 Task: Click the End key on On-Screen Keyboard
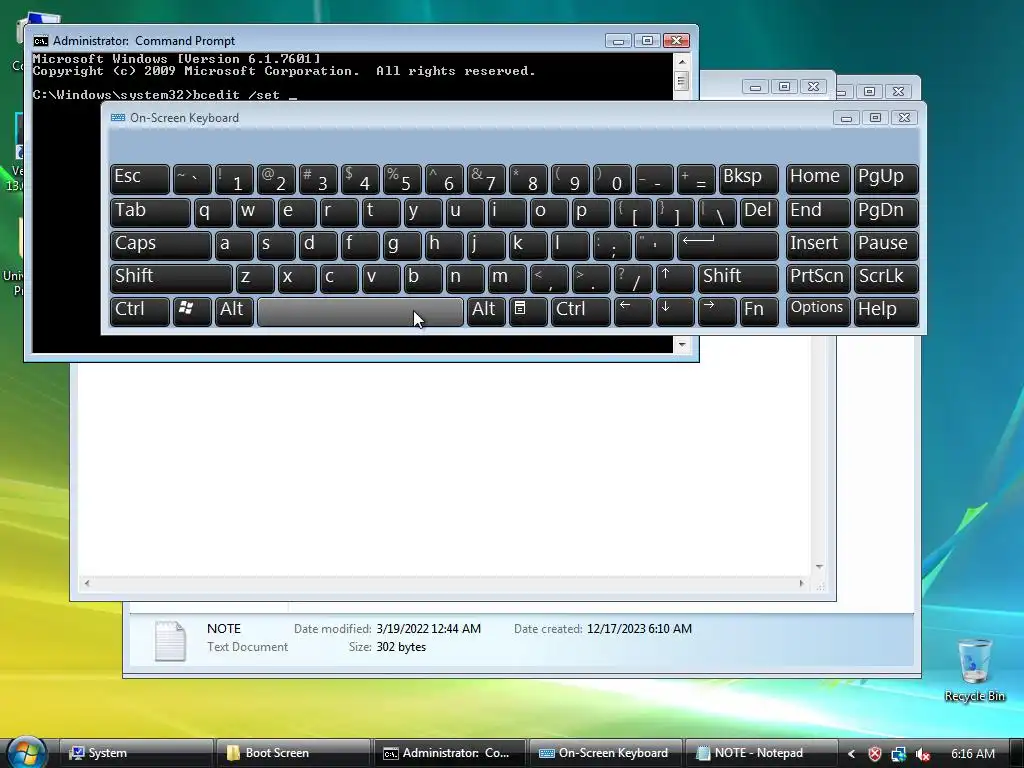click(818, 212)
